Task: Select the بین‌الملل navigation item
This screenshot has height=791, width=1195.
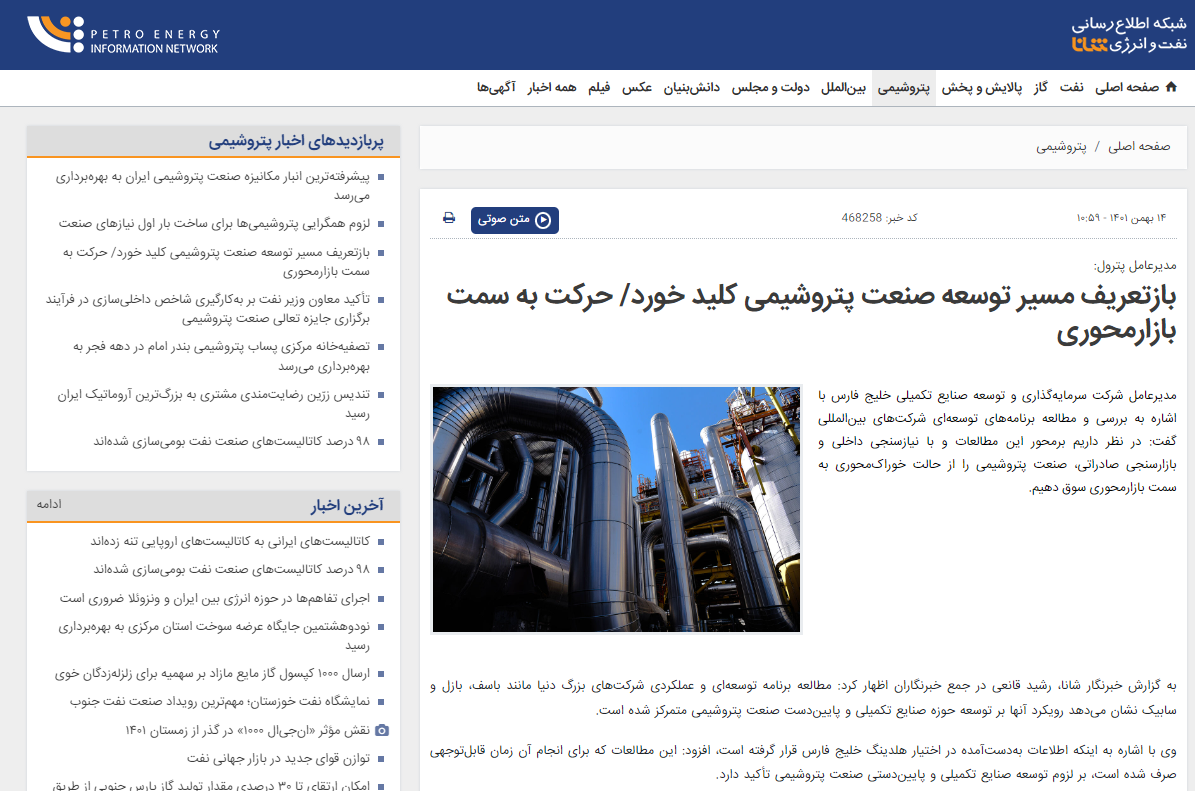Action: (843, 88)
